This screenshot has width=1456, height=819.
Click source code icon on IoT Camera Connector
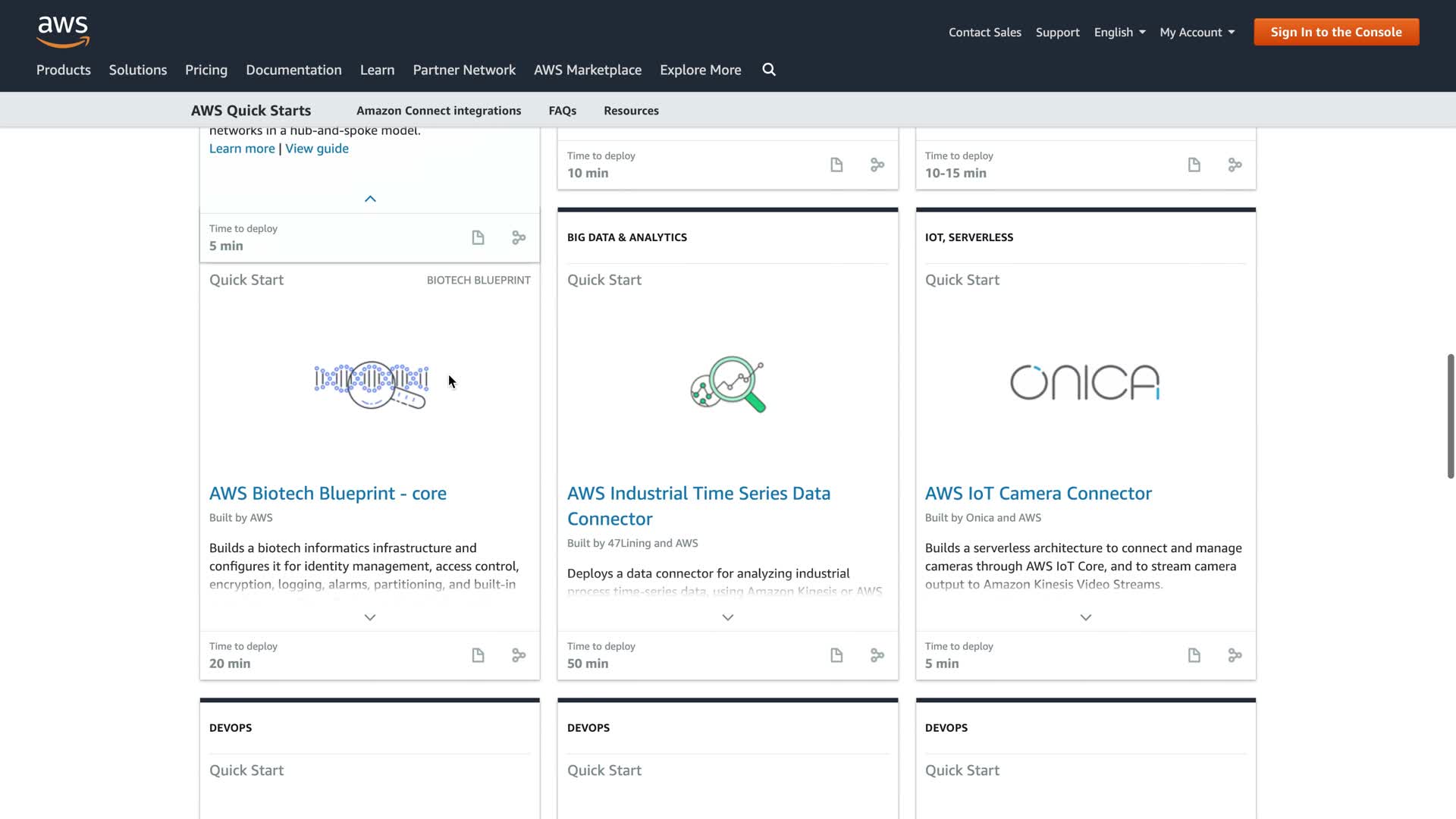1235,655
